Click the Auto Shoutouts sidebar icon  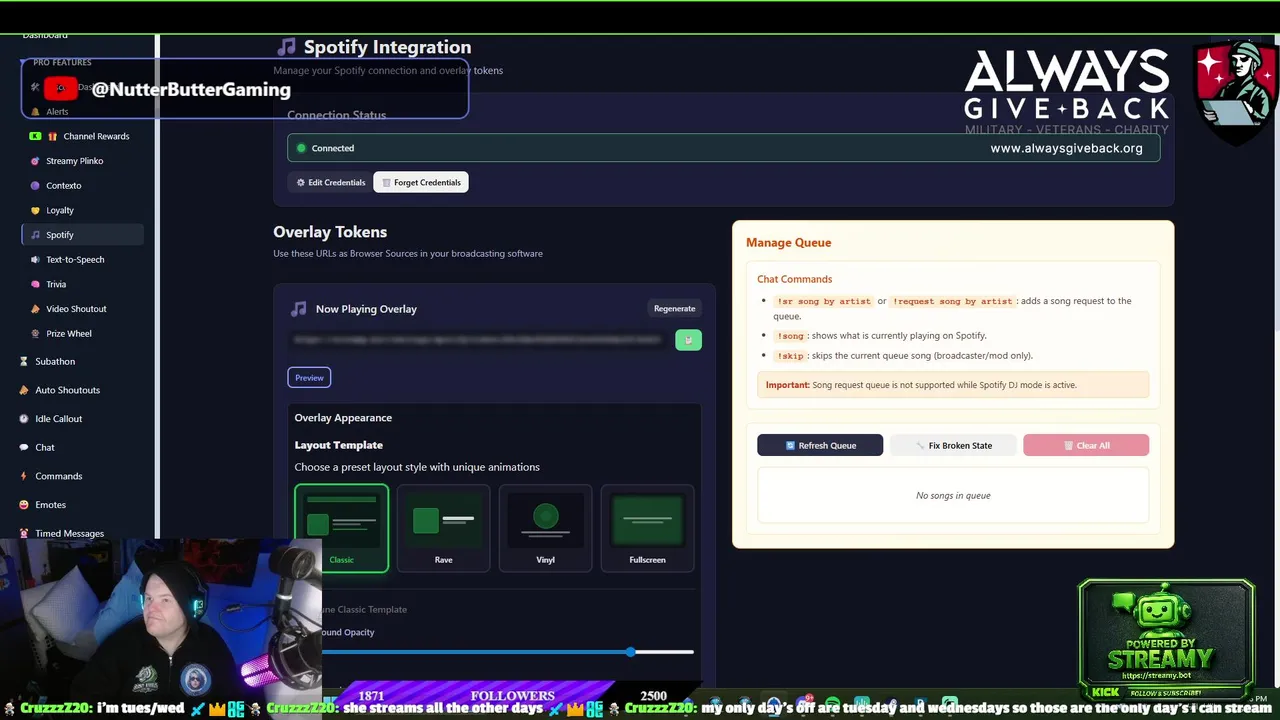tap(24, 390)
